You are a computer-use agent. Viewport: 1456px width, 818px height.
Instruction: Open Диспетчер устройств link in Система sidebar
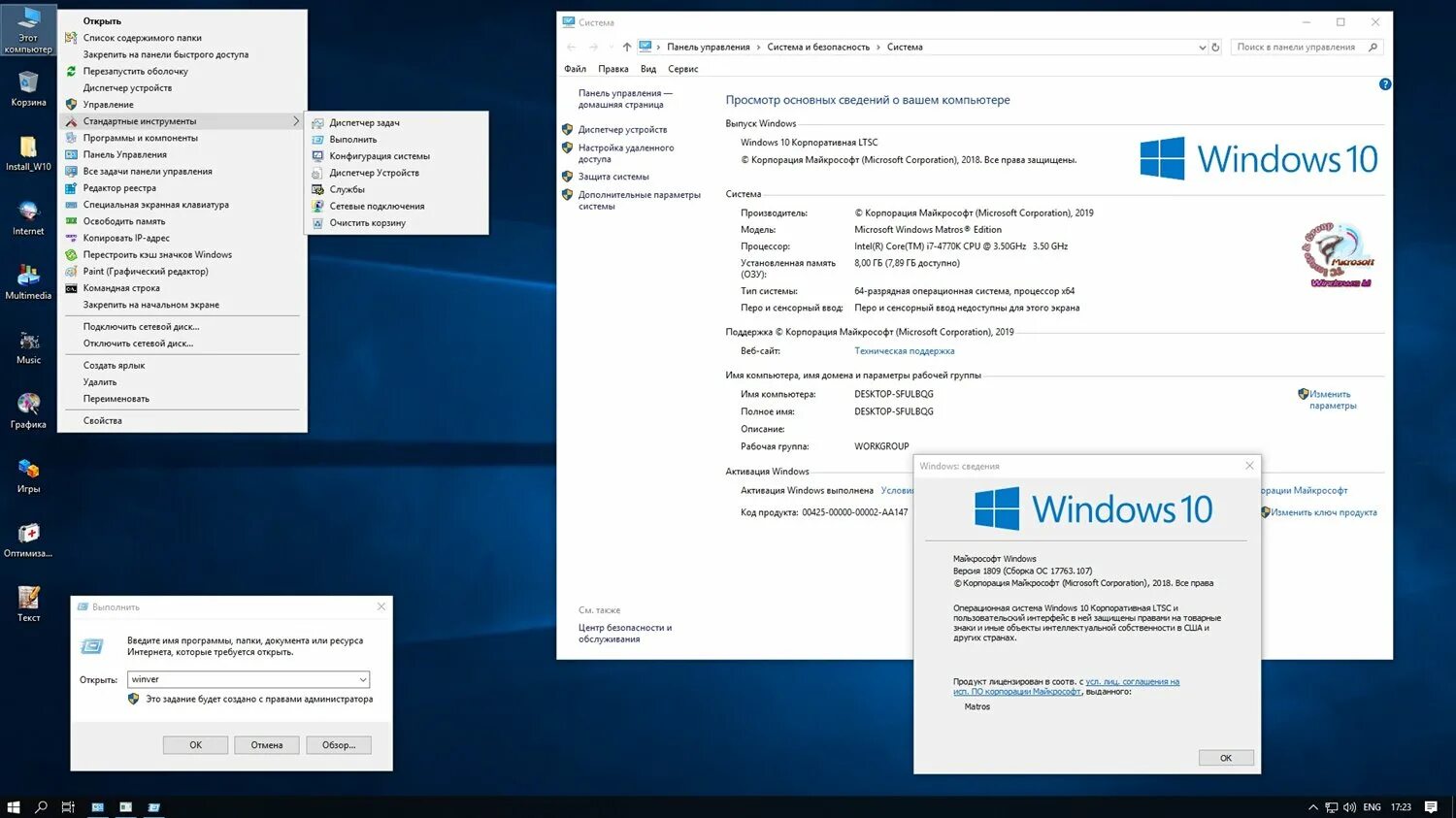coord(623,130)
